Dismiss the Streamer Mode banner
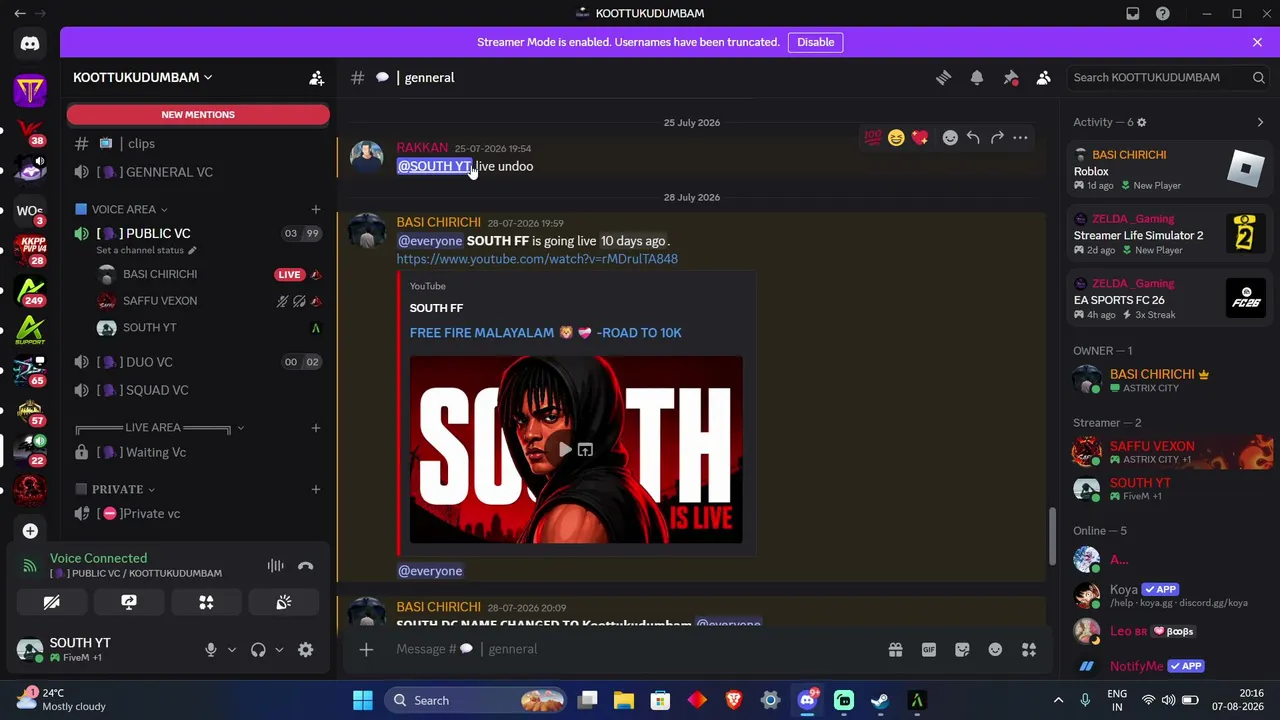The width and height of the screenshot is (1280, 720). (1257, 42)
